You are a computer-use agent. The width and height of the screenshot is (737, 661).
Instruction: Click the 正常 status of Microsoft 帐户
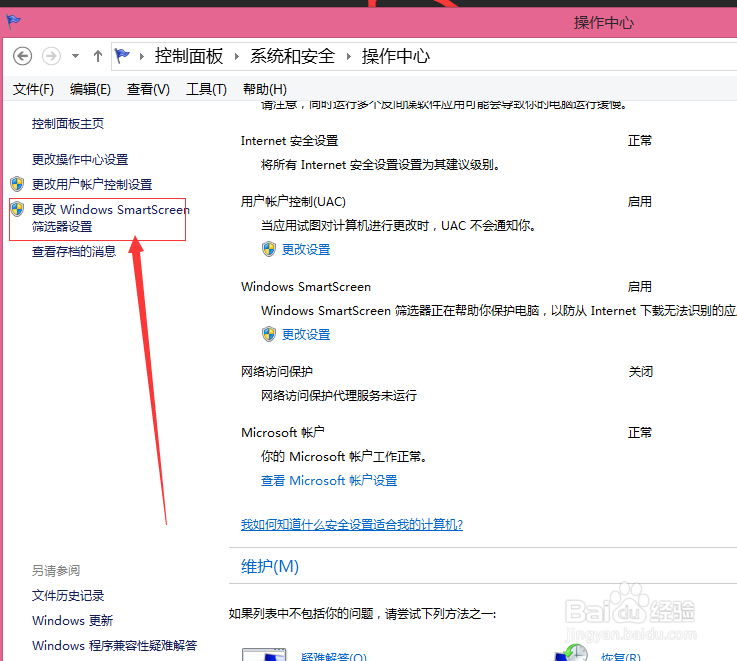[640, 432]
